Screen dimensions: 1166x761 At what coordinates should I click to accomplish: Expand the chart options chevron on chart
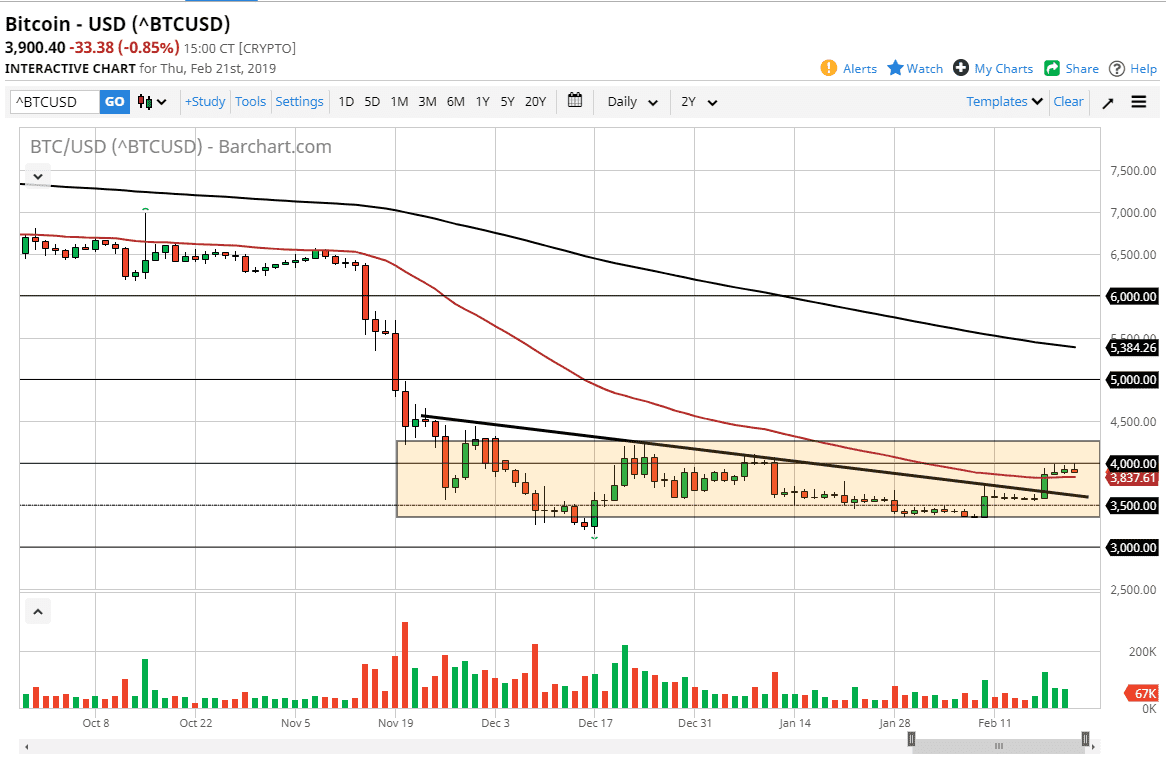click(x=37, y=176)
